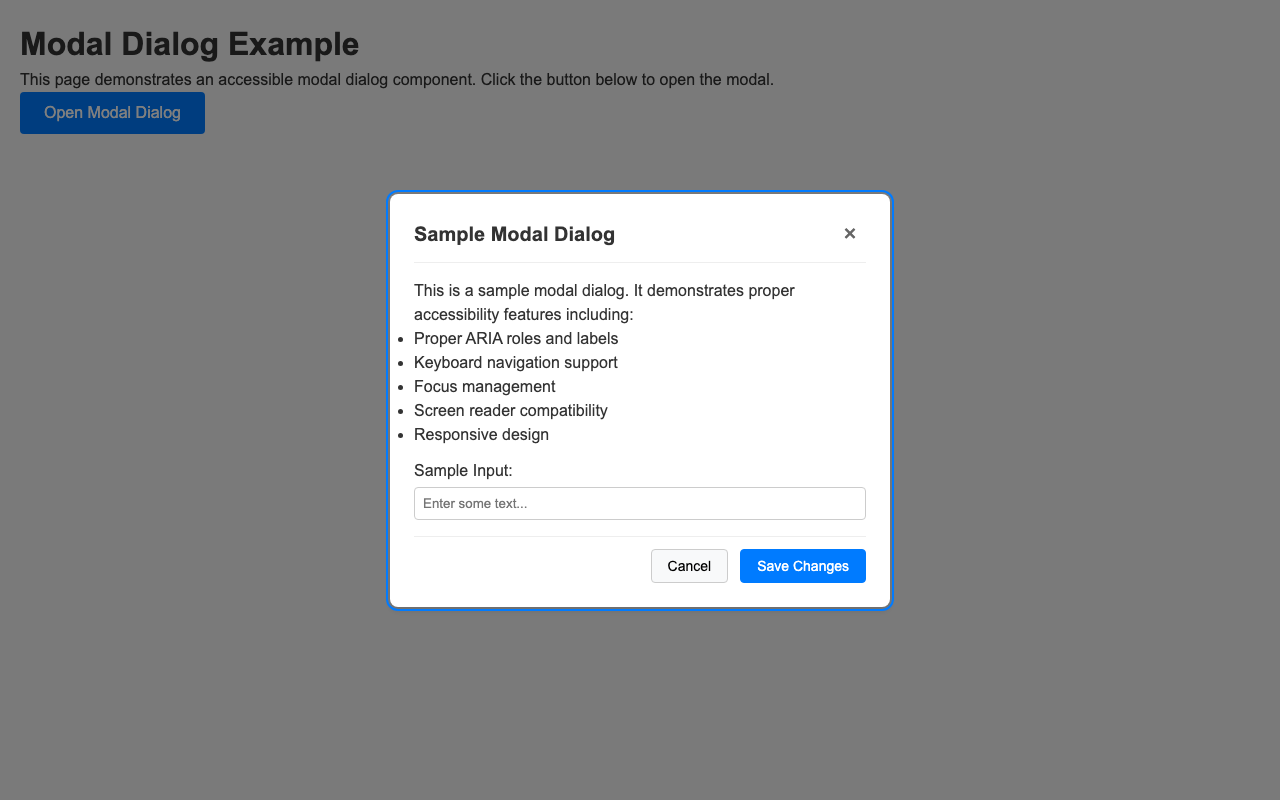Click the Open Modal Dialog button
Screen dimensions: 1280x800
pos(112,112)
